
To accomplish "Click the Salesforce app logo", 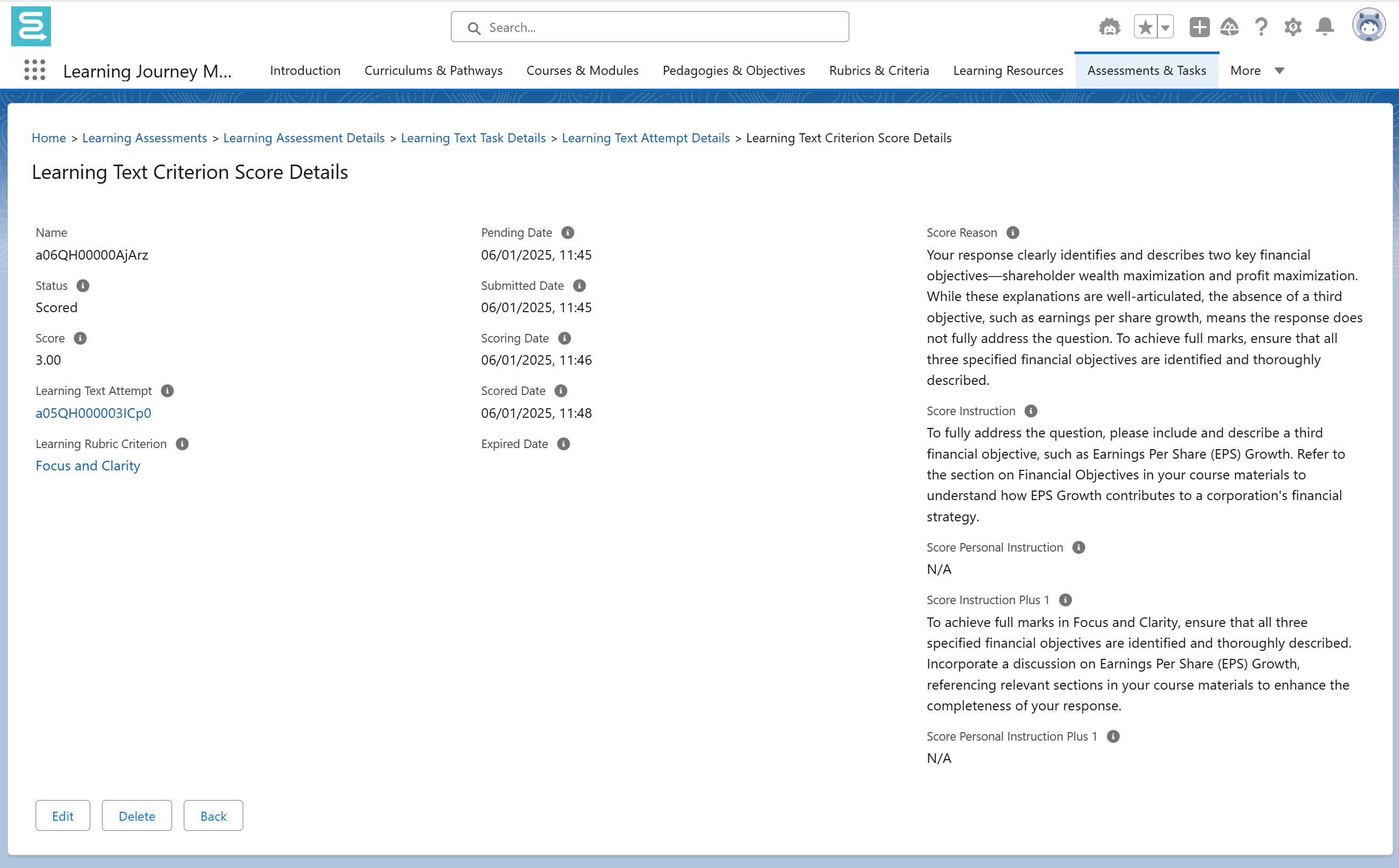I will (31, 27).
